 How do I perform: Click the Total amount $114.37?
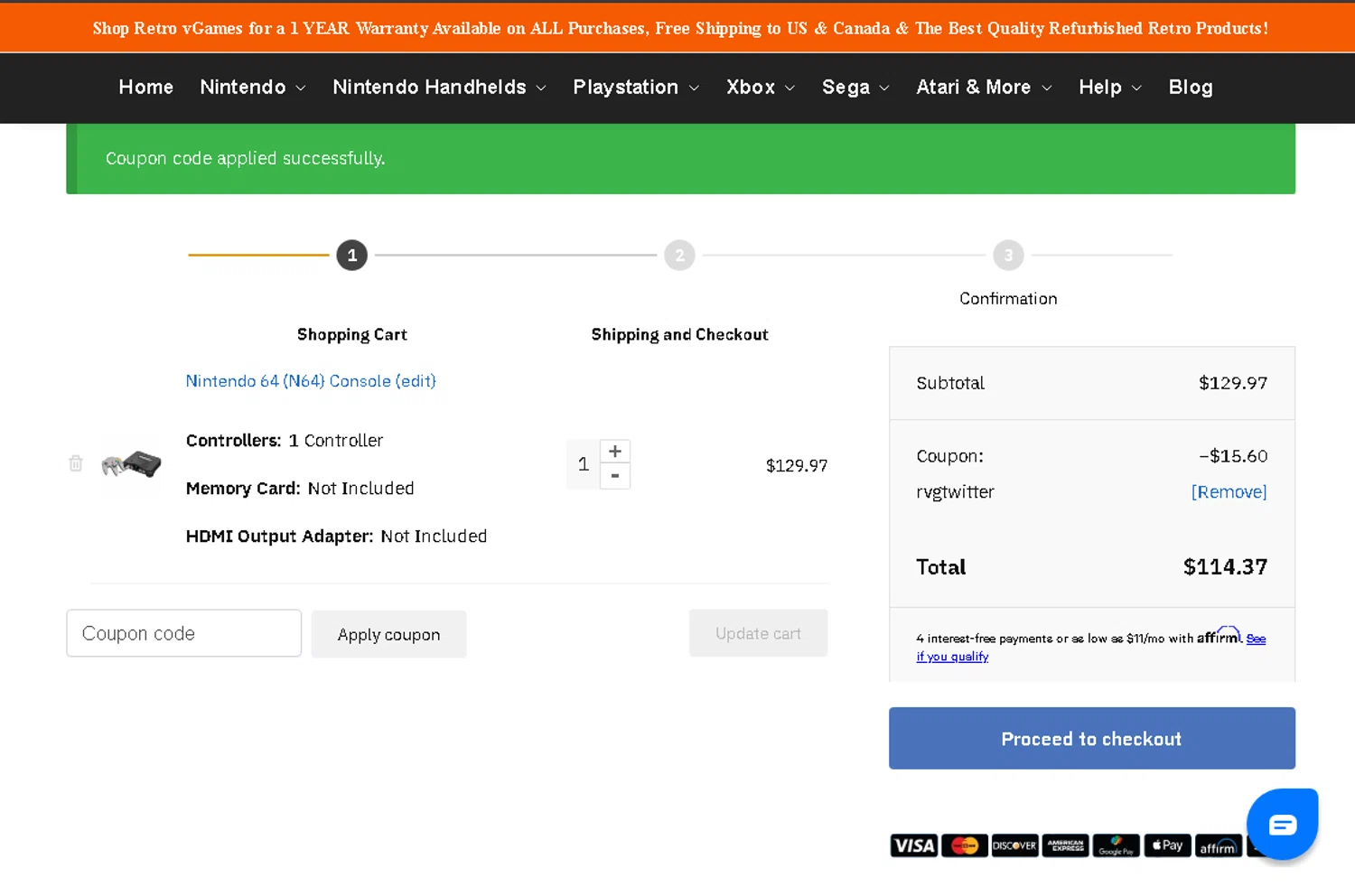tap(1225, 567)
